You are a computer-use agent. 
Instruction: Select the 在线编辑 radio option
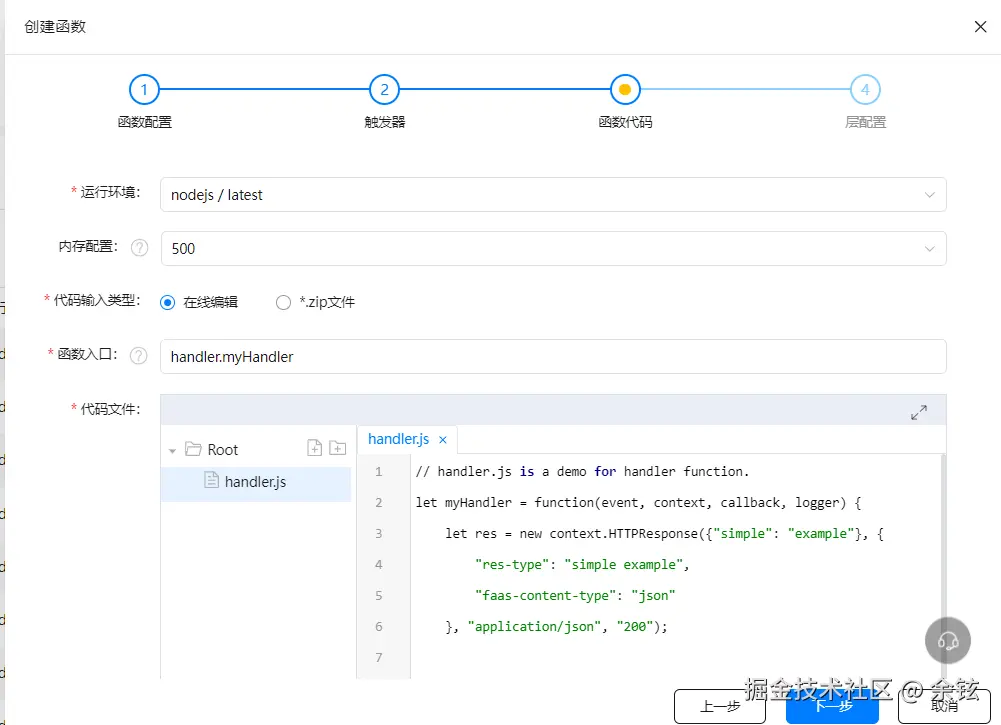pyautogui.click(x=168, y=302)
